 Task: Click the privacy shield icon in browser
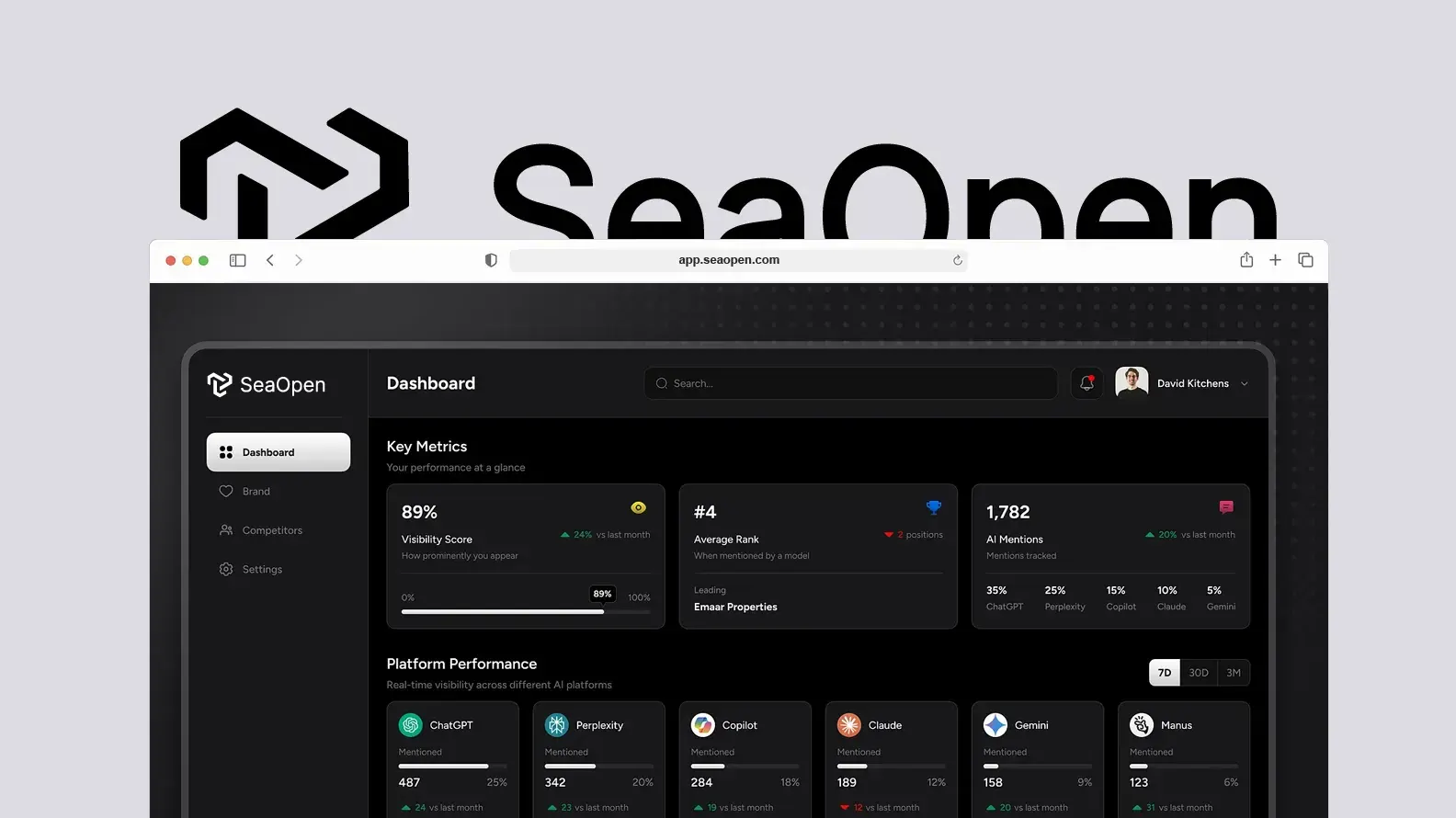click(x=491, y=260)
